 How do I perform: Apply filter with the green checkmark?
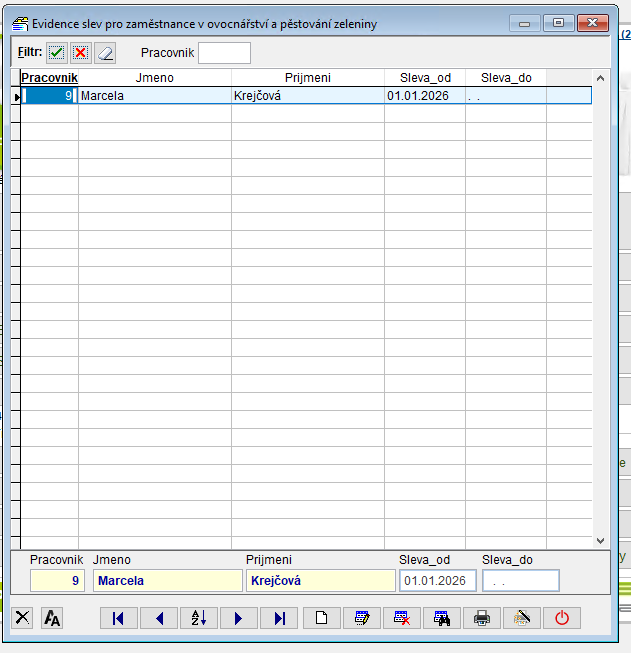[x=57, y=53]
